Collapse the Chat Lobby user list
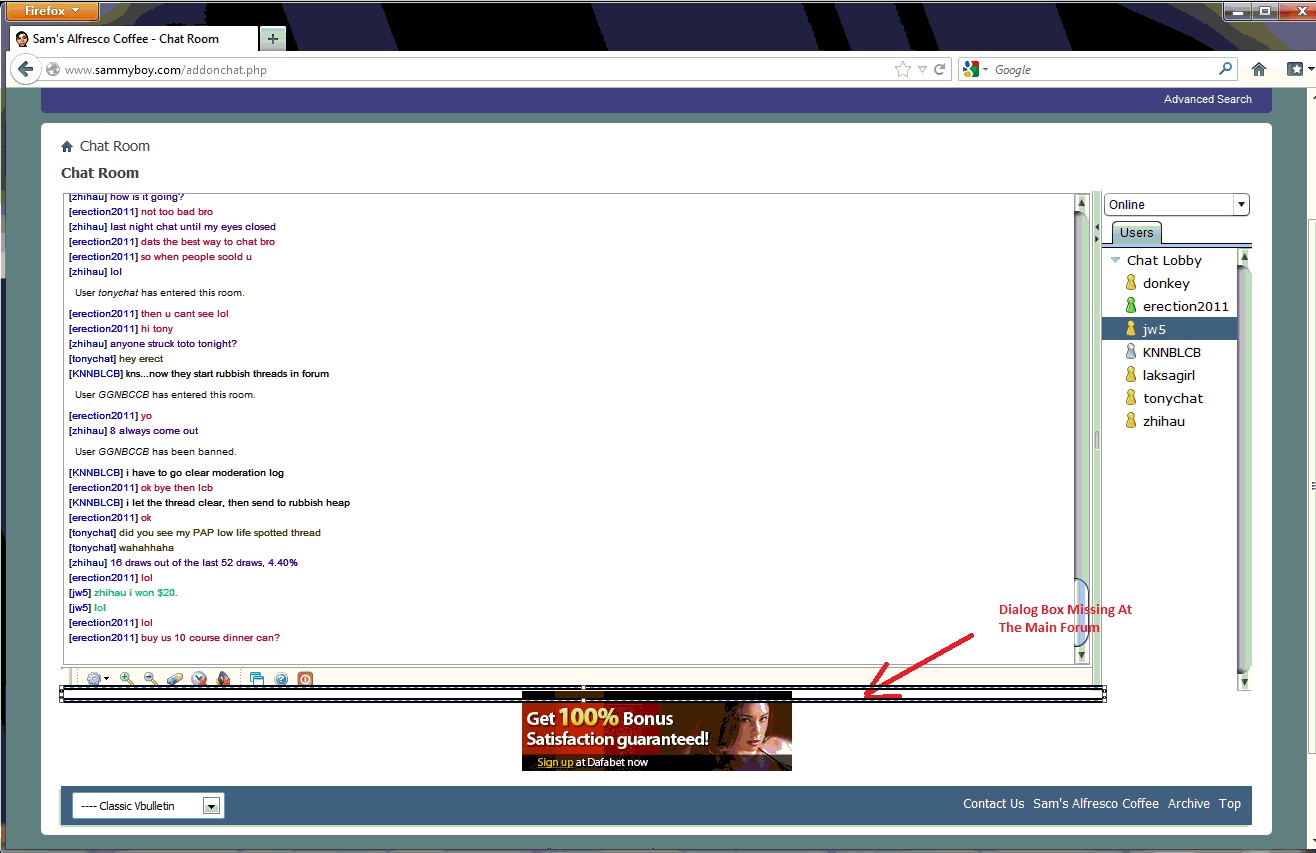 point(1116,260)
